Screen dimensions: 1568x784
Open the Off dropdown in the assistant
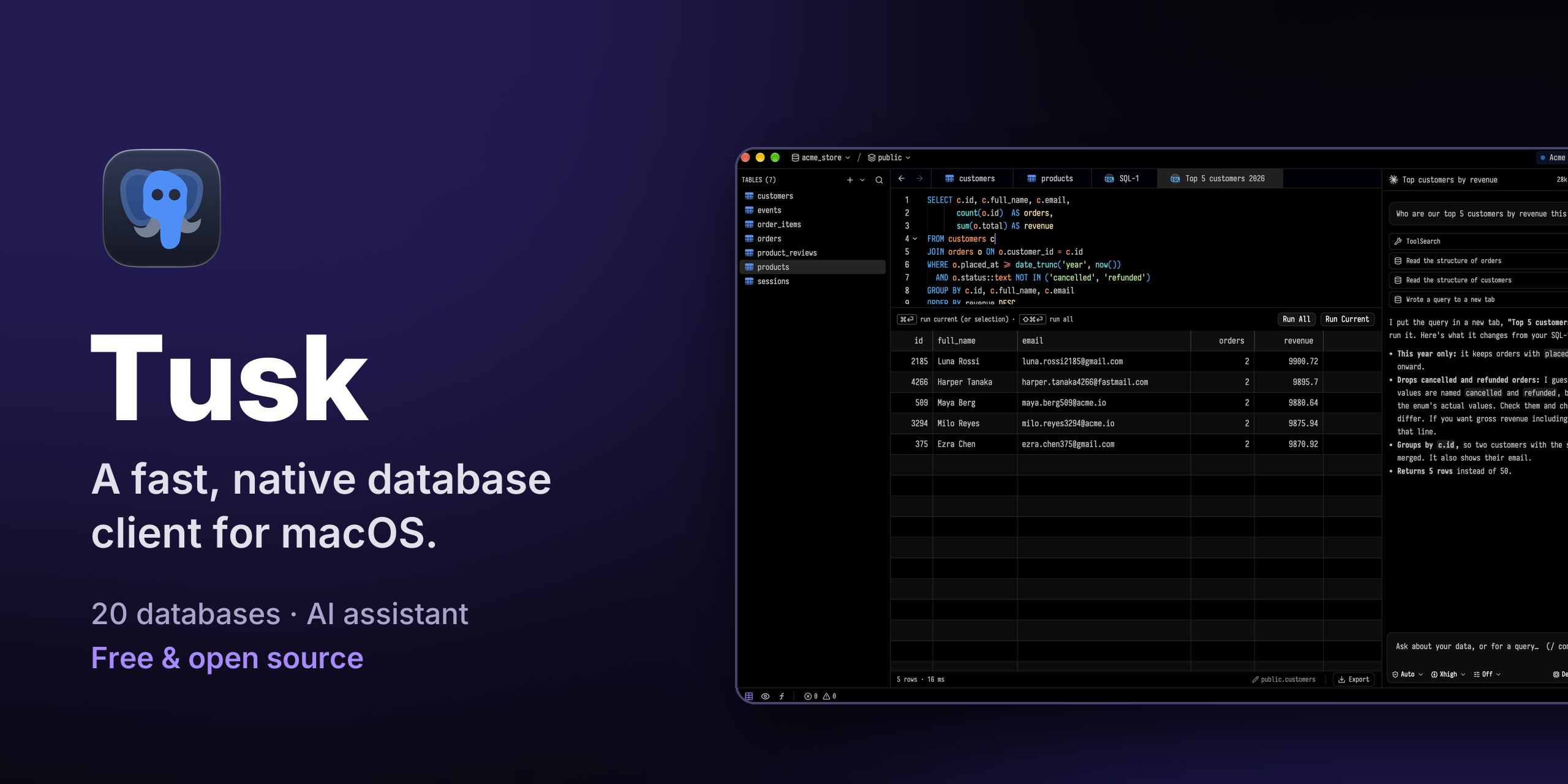click(x=1487, y=674)
